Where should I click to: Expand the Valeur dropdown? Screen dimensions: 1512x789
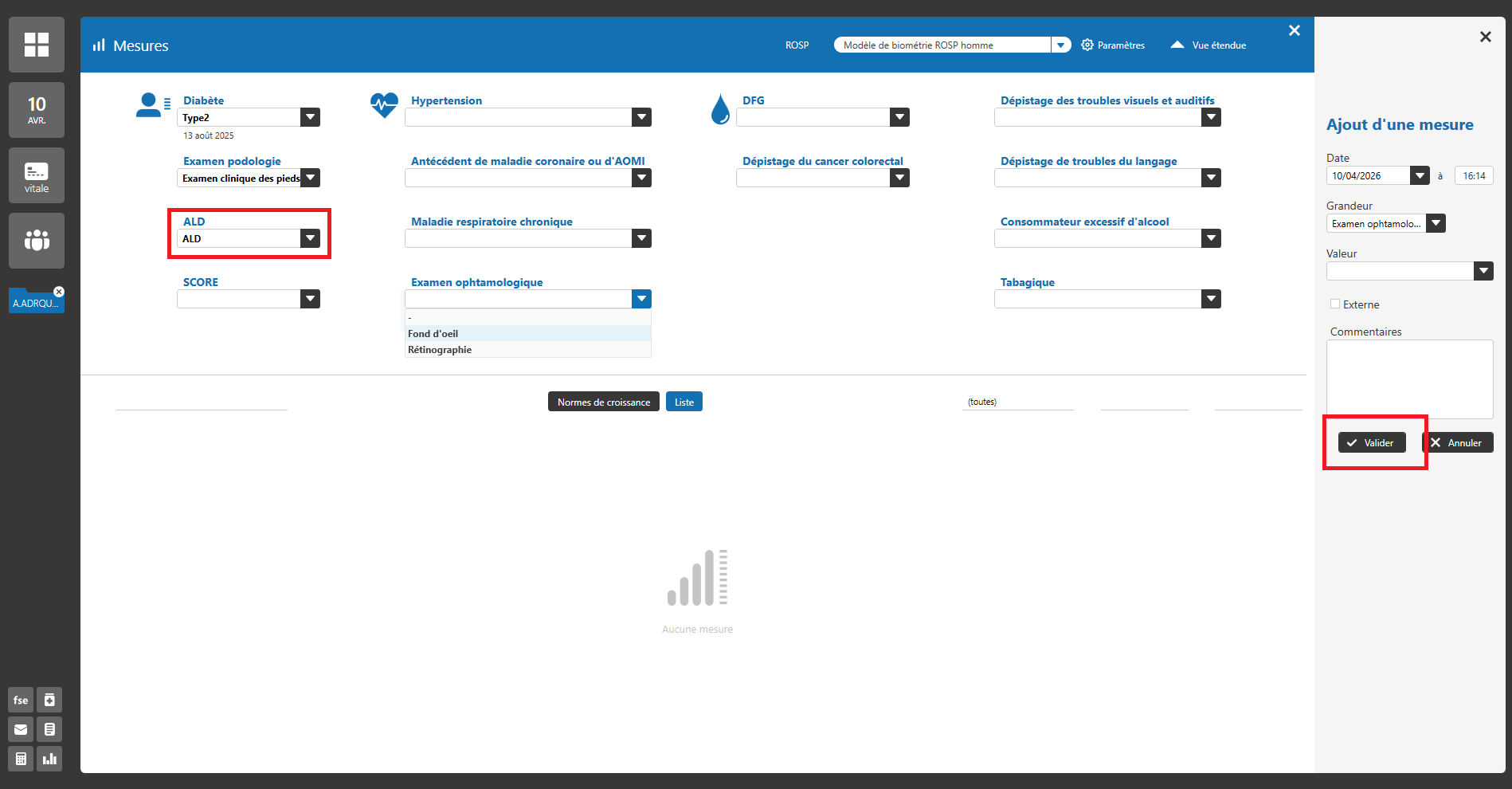(1483, 272)
